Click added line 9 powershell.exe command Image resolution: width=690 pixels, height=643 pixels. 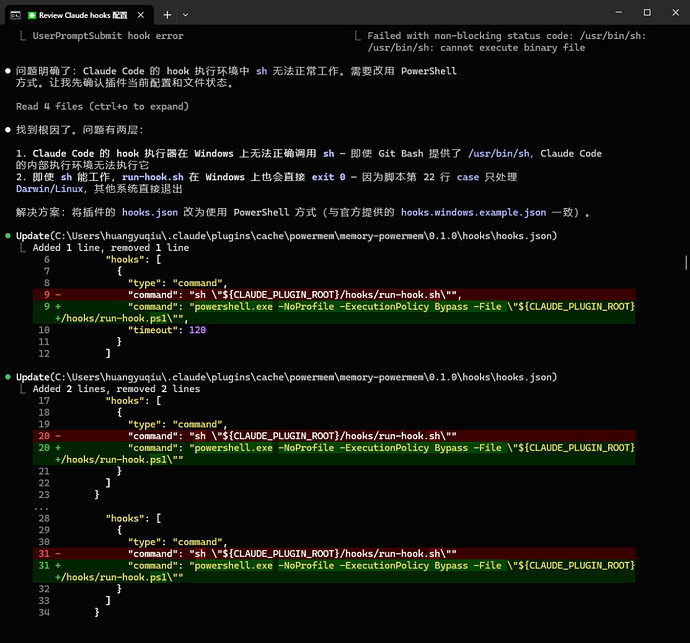pyautogui.click(x=334, y=312)
